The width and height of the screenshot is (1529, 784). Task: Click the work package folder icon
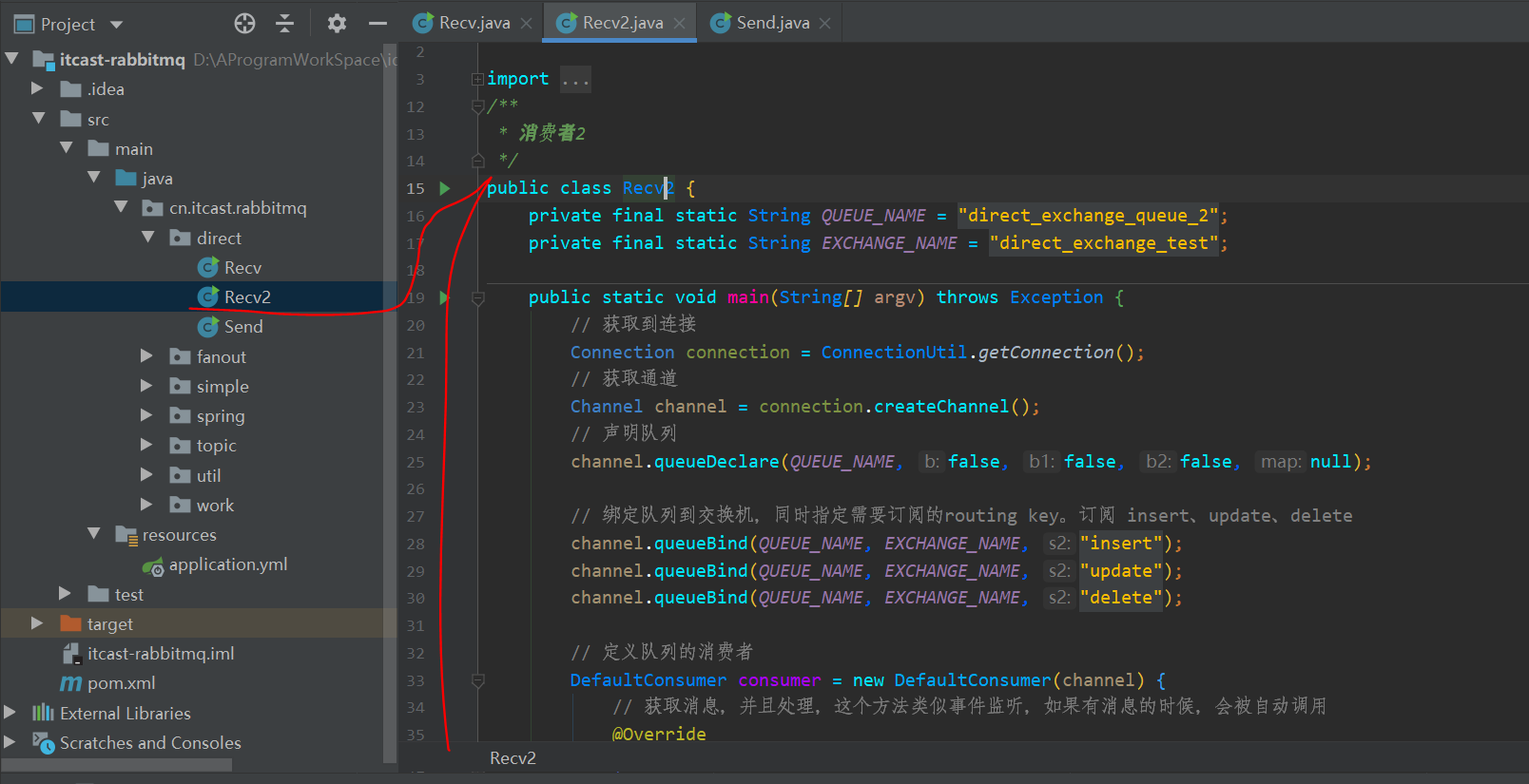181,505
